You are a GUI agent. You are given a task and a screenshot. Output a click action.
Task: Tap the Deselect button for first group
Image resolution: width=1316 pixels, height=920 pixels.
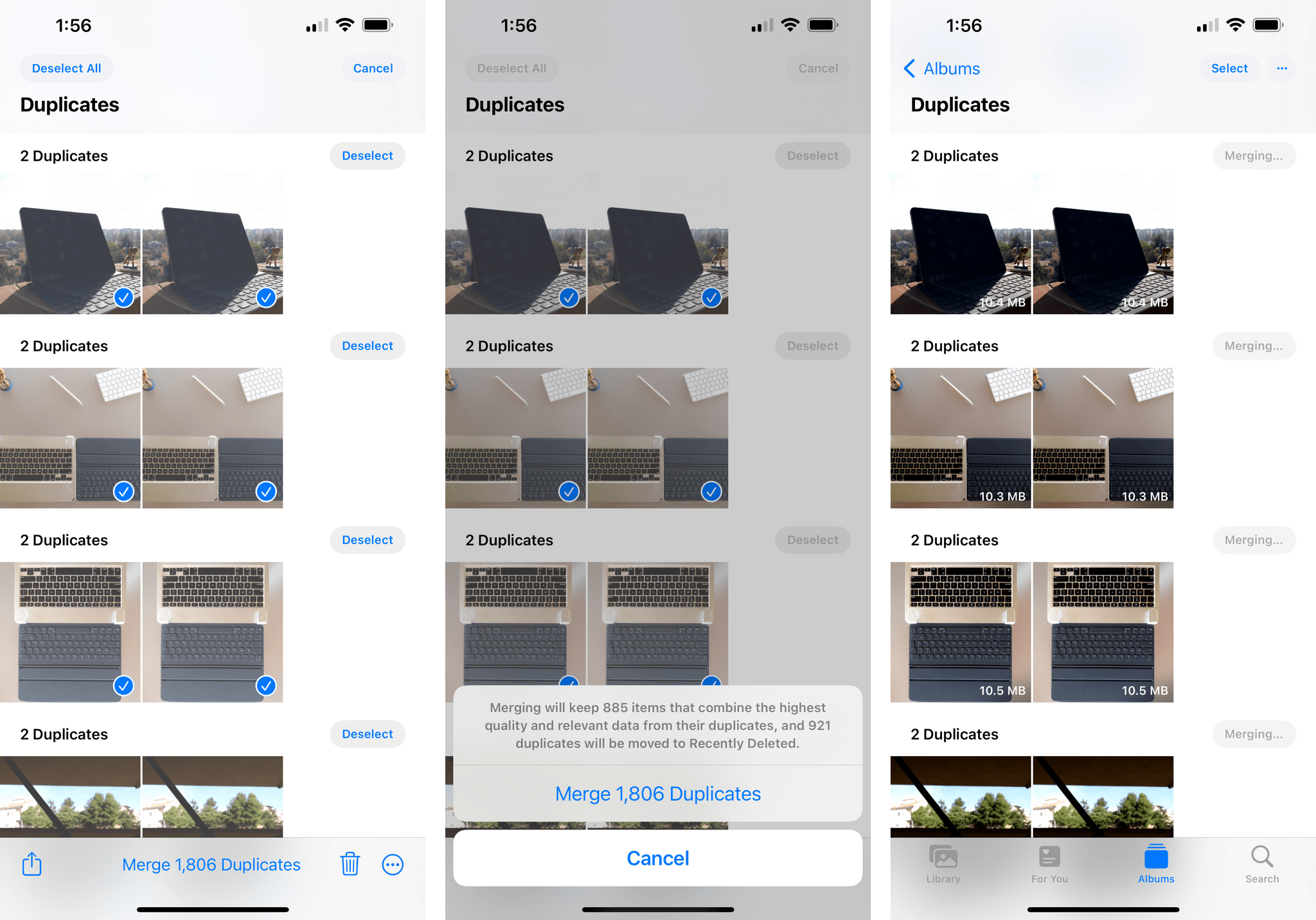tap(367, 154)
